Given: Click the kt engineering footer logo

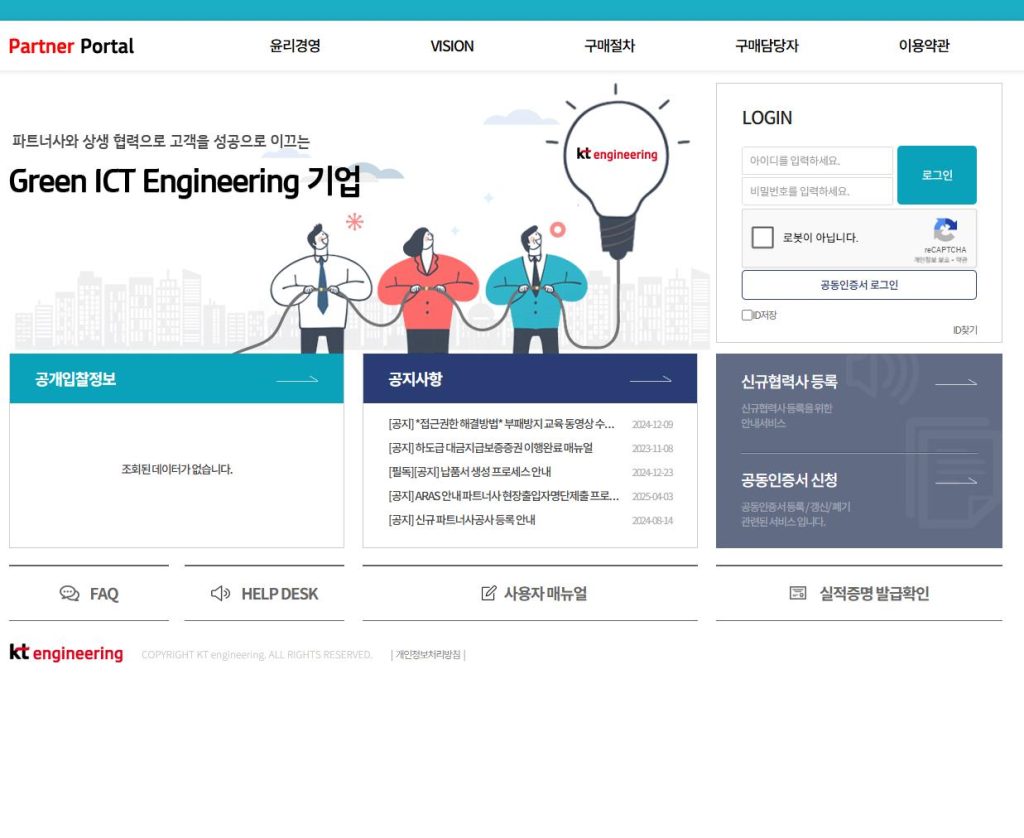Looking at the screenshot, I should (x=66, y=654).
